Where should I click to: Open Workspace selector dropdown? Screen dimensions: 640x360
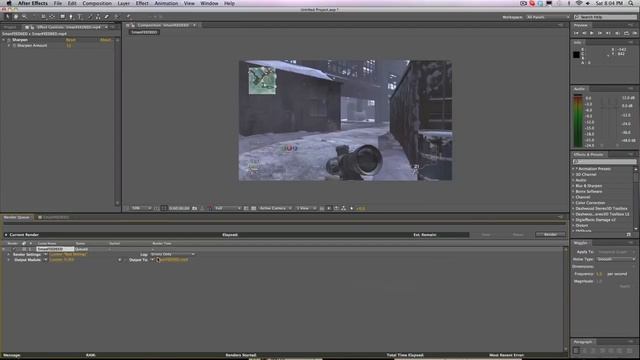pos(547,17)
